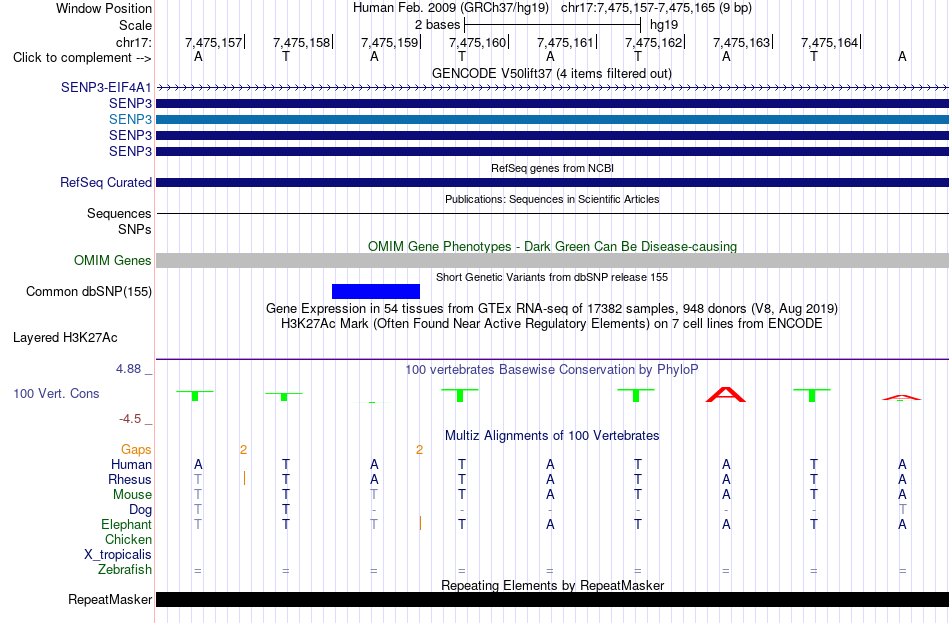
Task: Click 'Click to complement -->' label
Action: 82,58
